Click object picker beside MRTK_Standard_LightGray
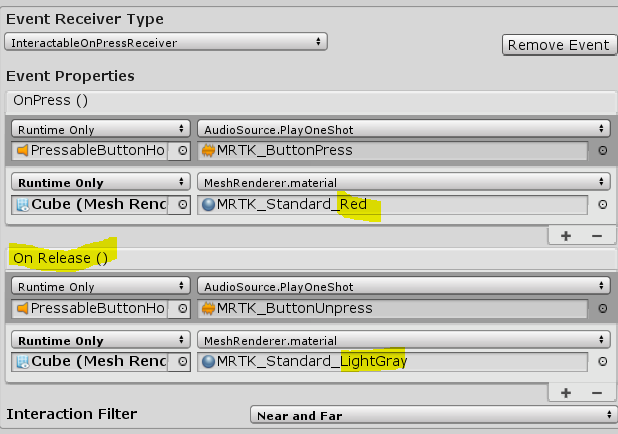This screenshot has width=618, height=434. [602, 362]
